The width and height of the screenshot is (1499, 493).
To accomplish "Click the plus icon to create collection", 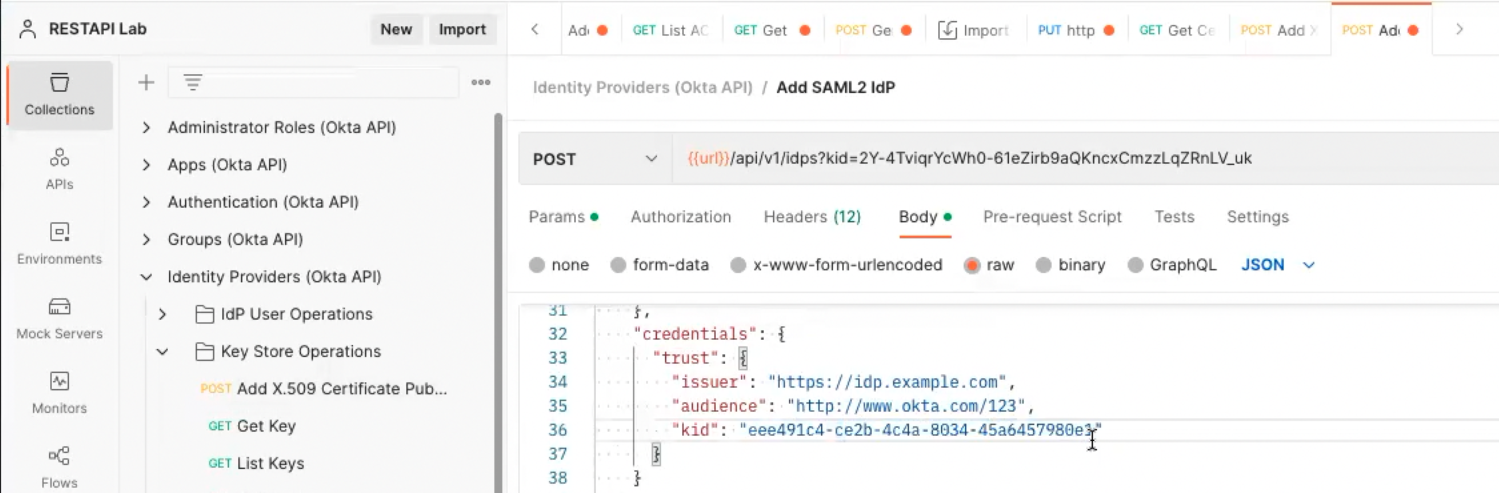I will click(x=146, y=83).
